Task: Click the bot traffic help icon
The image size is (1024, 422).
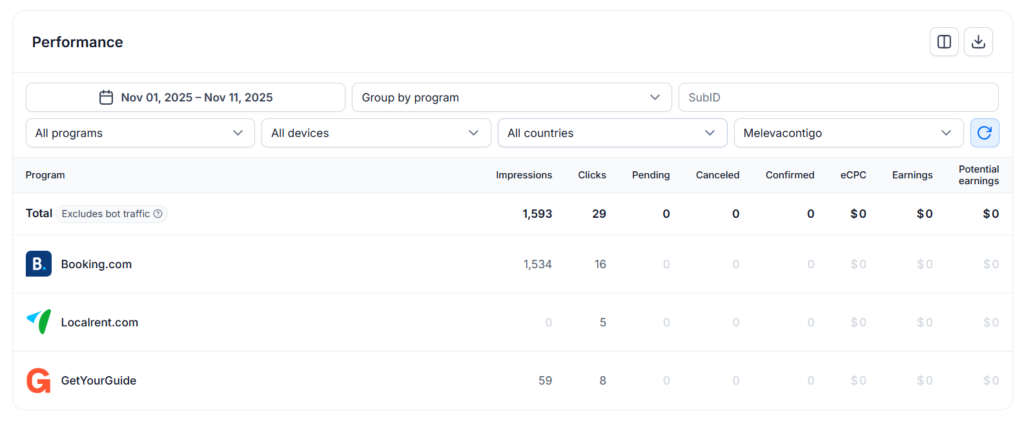Action: pos(158,214)
